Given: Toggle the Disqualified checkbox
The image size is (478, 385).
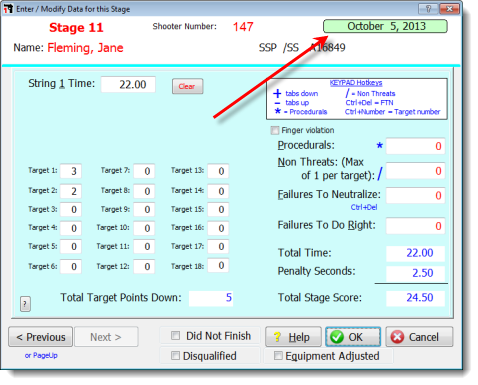Looking at the screenshot, I should point(175,356).
